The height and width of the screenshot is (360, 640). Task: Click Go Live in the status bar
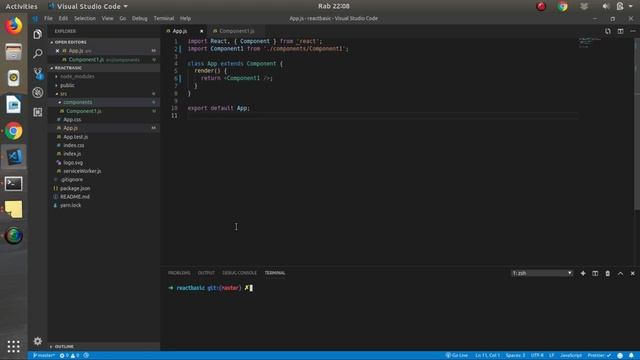pyautogui.click(x=457, y=356)
